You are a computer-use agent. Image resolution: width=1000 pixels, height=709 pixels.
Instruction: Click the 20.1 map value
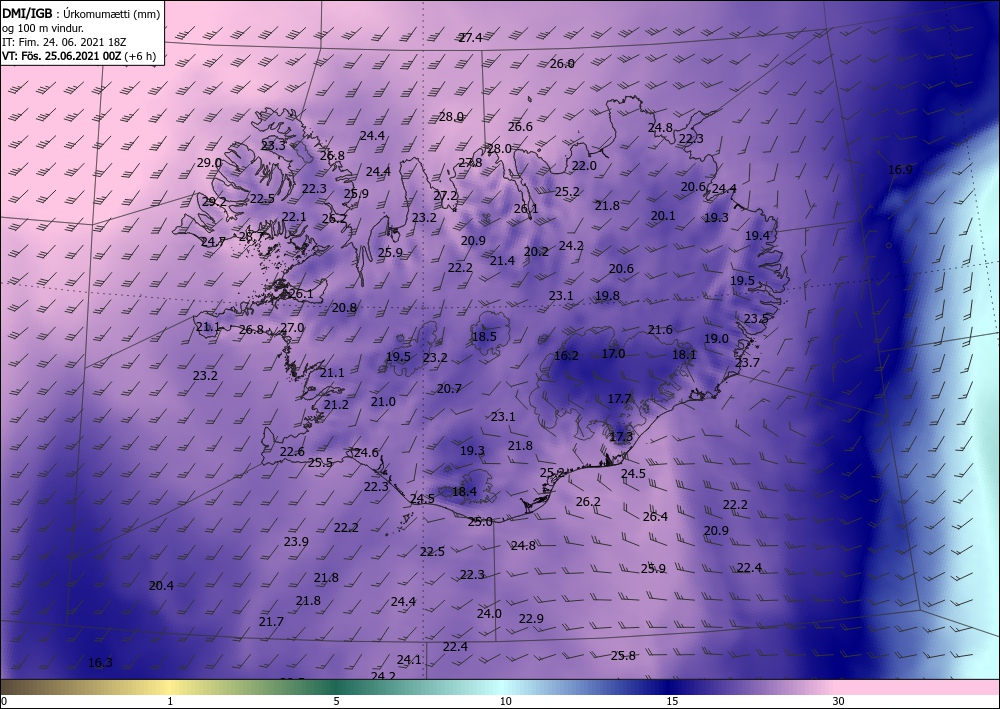pyautogui.click(x=663, y=216)
